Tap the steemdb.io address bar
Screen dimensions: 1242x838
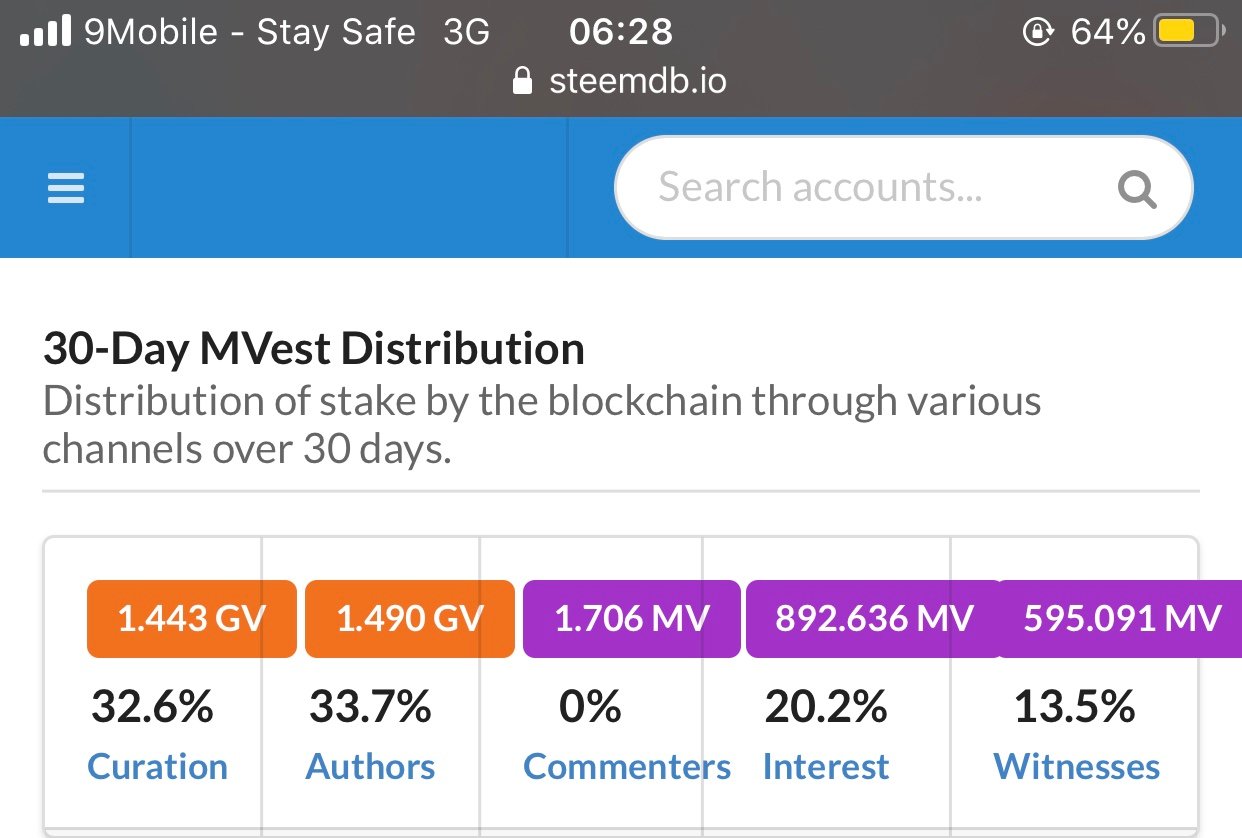click(x=620, y=80)
